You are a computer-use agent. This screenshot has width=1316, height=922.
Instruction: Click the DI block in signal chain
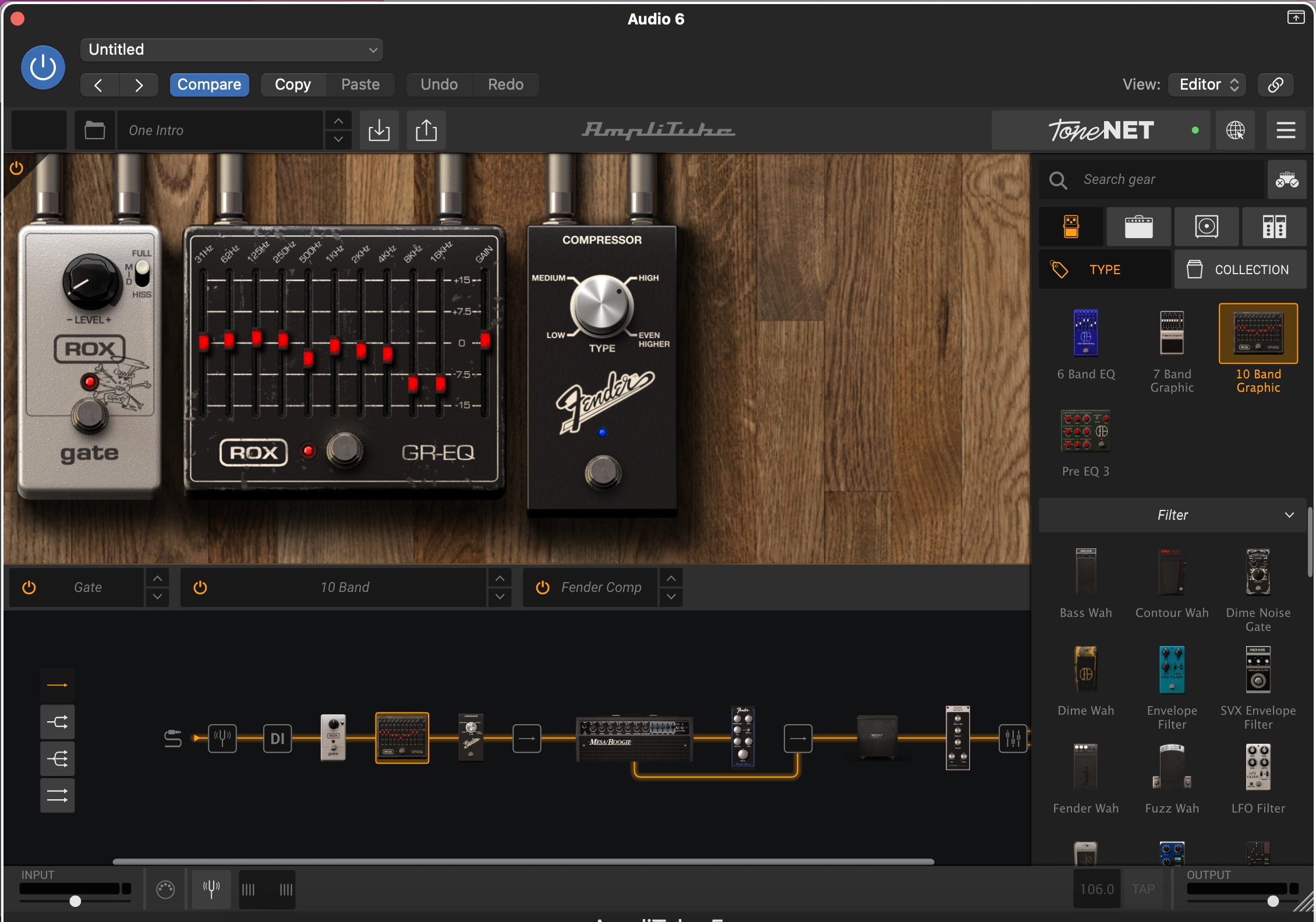click(x=278, y=738)
